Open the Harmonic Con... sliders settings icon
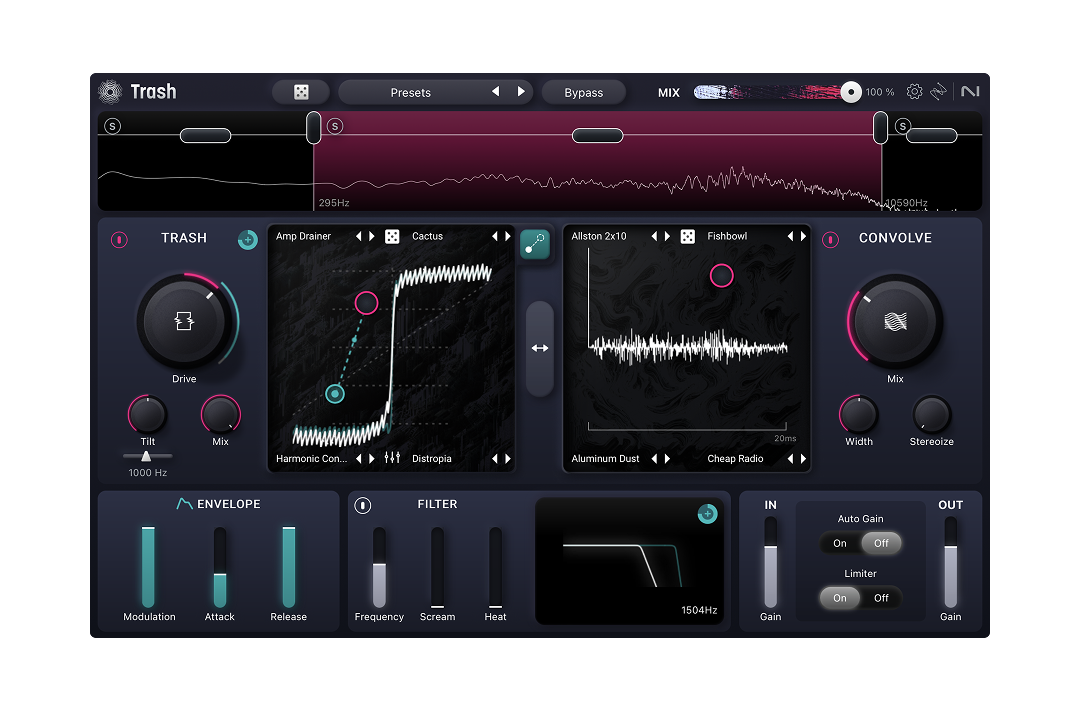This screenshot has height=710, width=1080. point(392,459)
